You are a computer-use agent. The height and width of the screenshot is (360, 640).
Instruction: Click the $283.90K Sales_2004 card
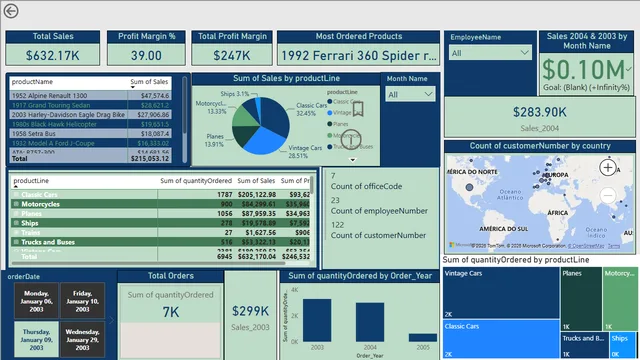(x=540, y=117)
